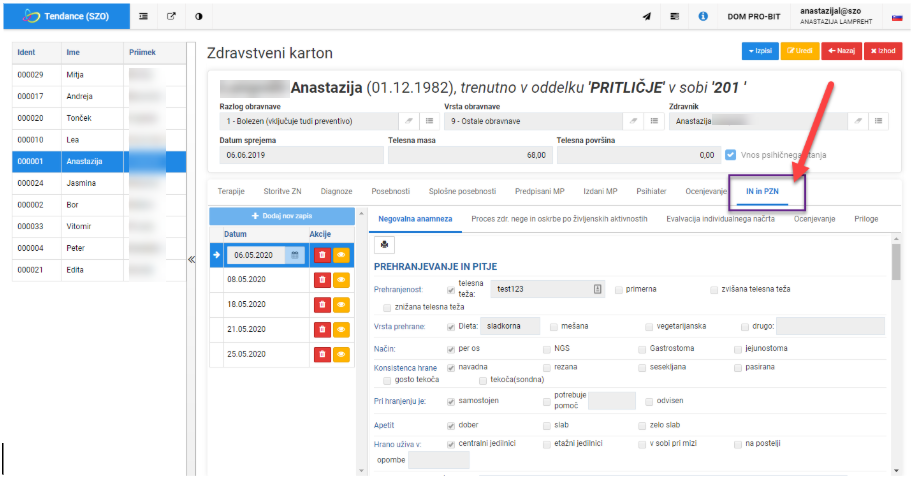Screen dimensions: 911x481
Task: Clear Razlog obravnave with eraser icon
Action: pyautogui.click(x=408, y=121)
